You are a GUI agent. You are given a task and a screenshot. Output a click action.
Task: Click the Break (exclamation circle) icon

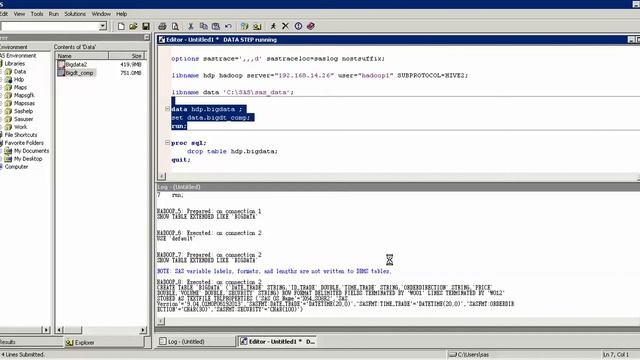[298, 26]
